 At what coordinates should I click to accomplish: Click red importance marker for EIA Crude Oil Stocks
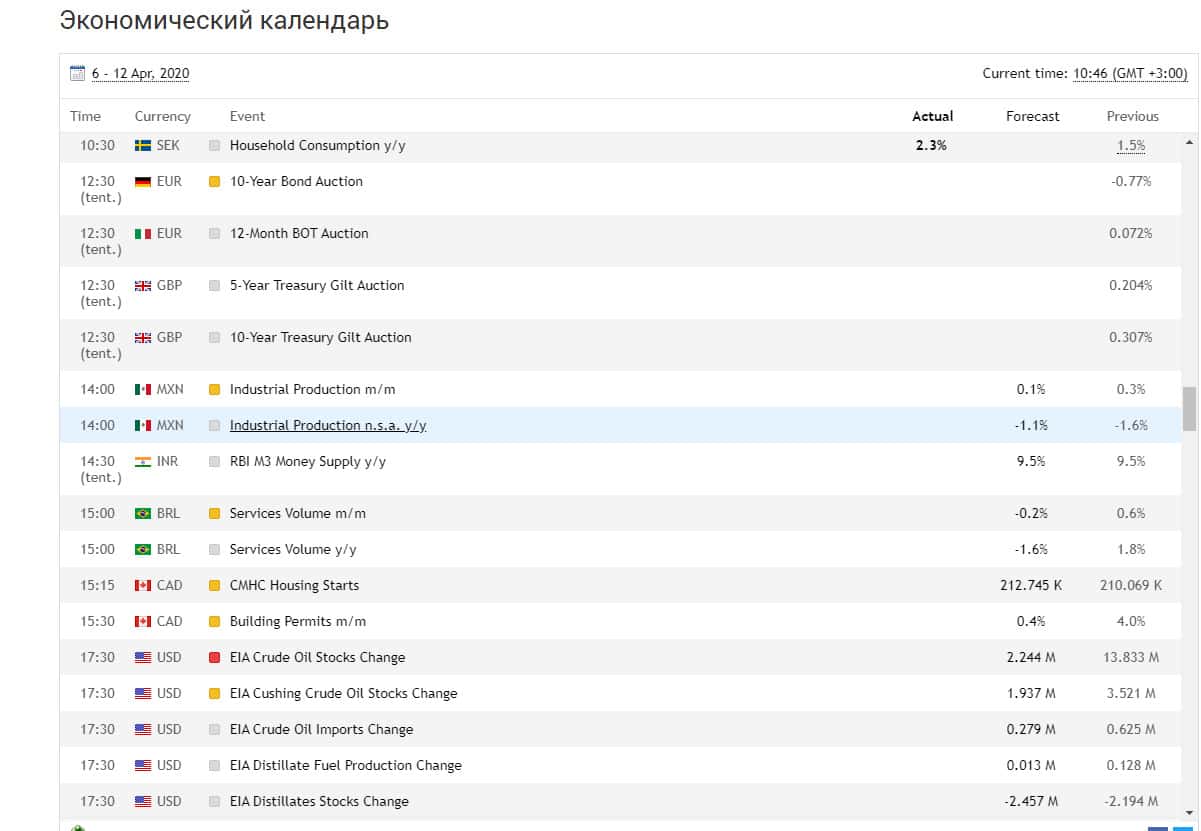click(214, 658)
